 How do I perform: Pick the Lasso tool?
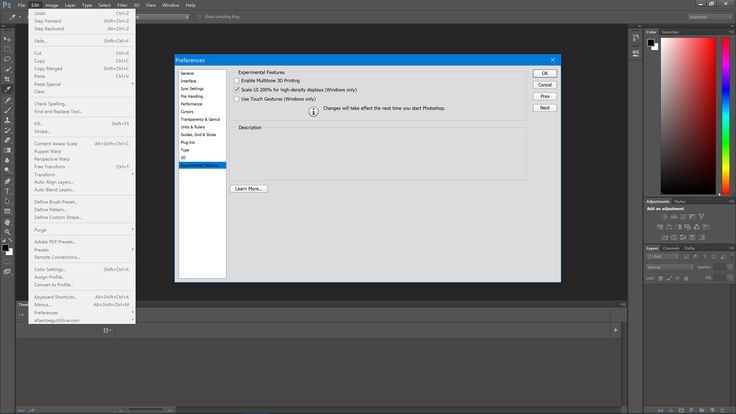[8, 59]
